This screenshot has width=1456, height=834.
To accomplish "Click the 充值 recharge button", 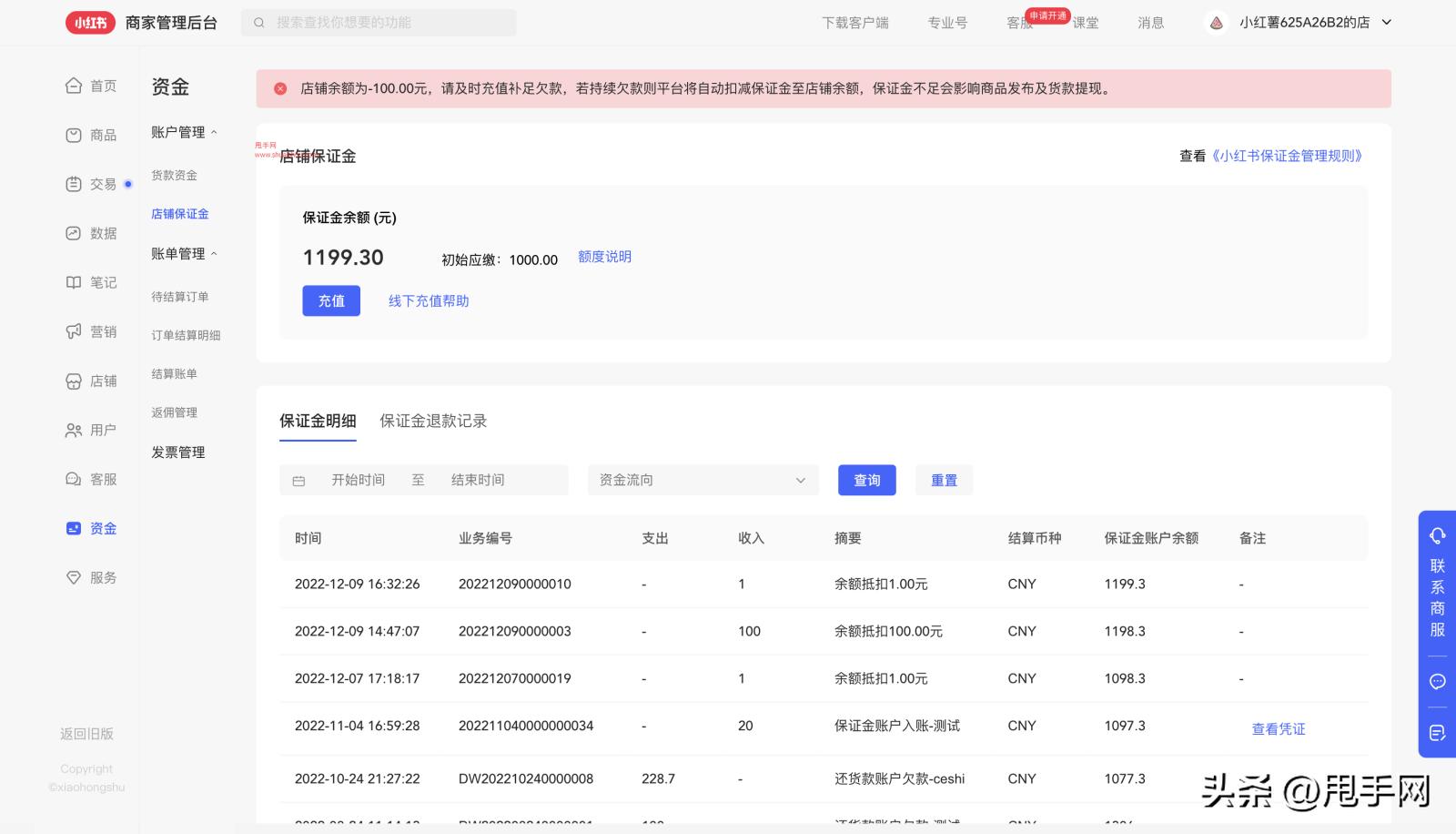I will [x=330, y=300].
